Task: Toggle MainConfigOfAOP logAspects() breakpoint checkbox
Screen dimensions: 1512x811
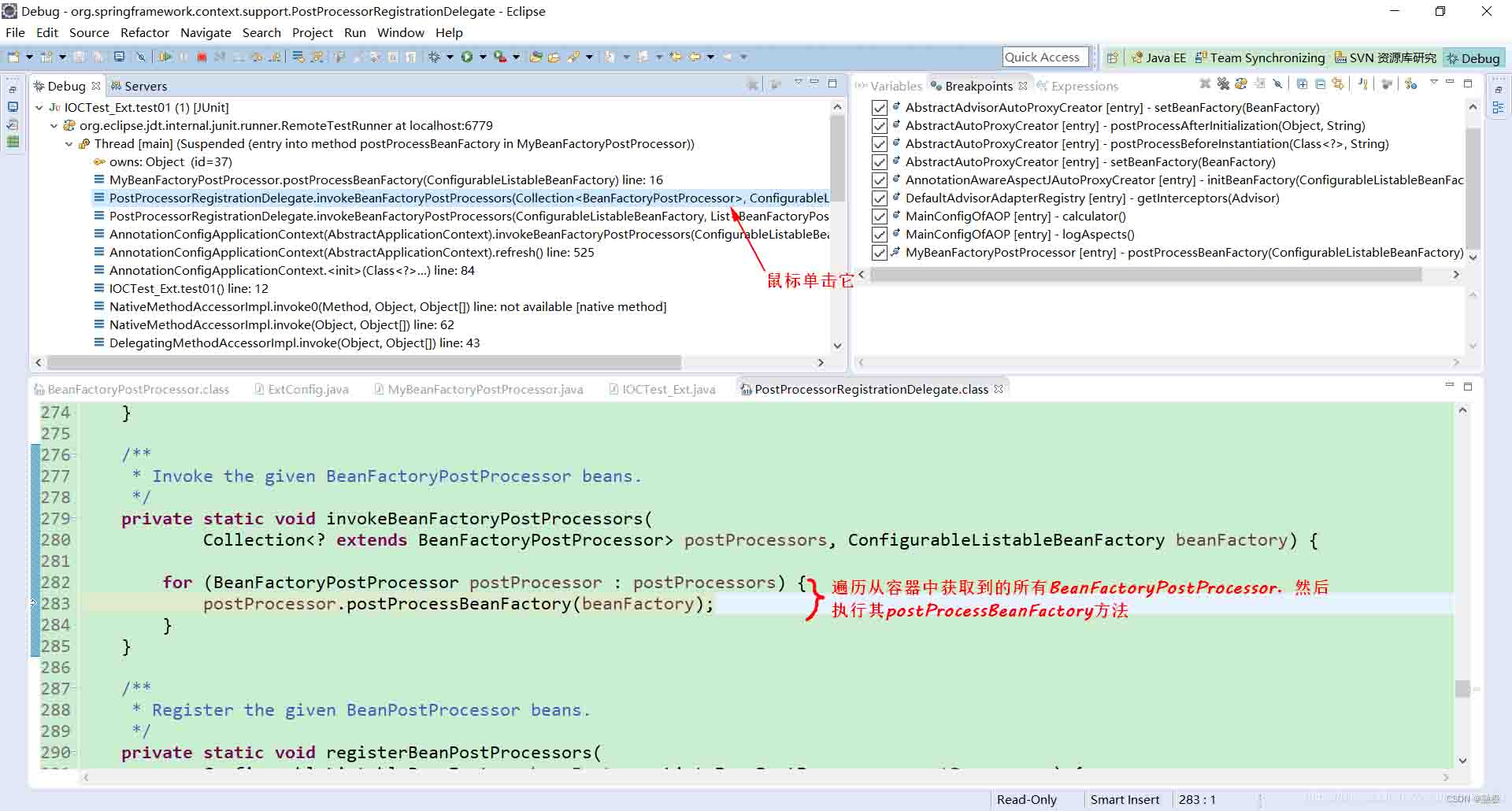Action: point(880,235)
